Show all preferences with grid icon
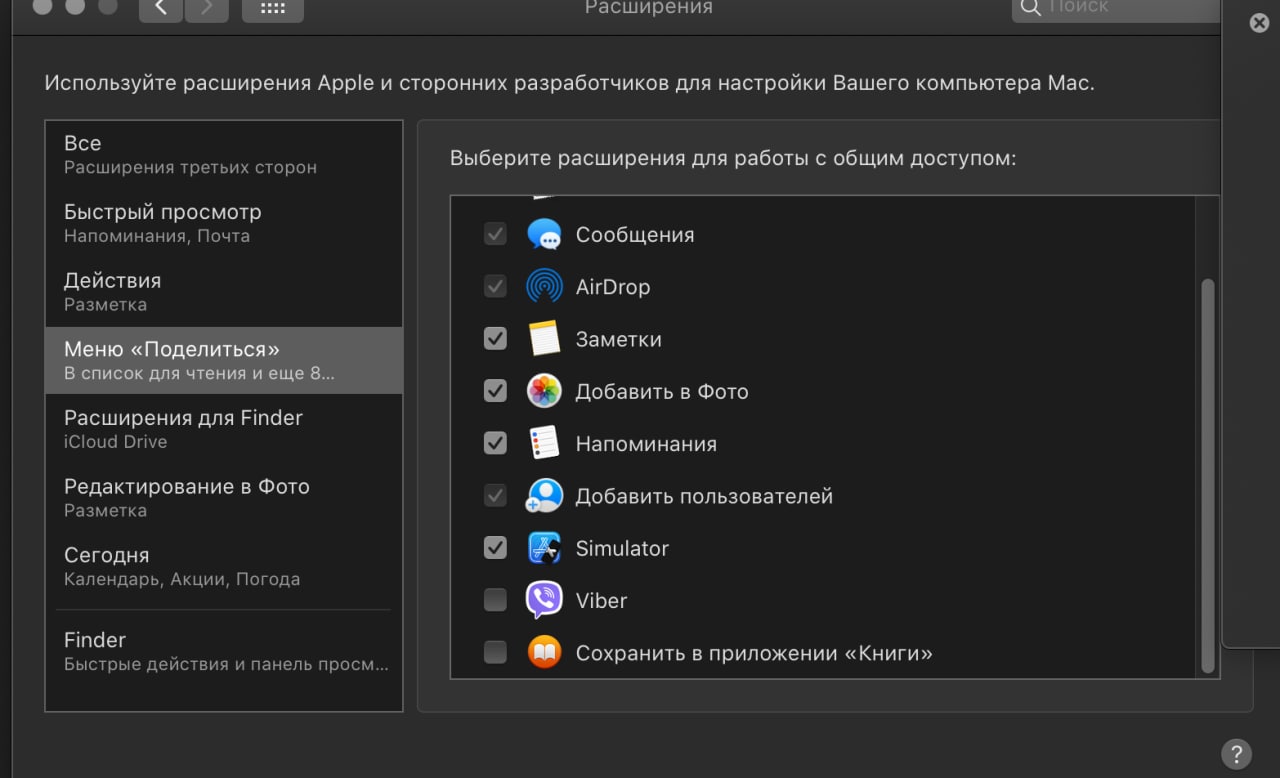This screenshot has width=1280, height=778. [272, 9]
